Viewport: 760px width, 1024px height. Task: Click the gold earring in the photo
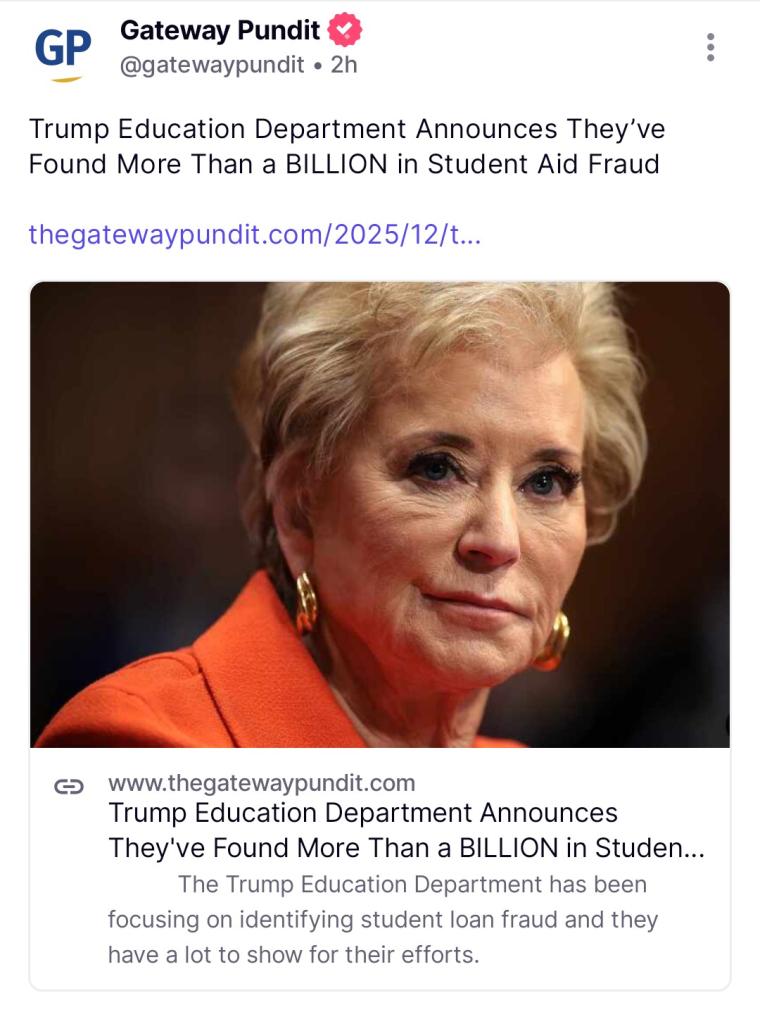coord(305,603)
